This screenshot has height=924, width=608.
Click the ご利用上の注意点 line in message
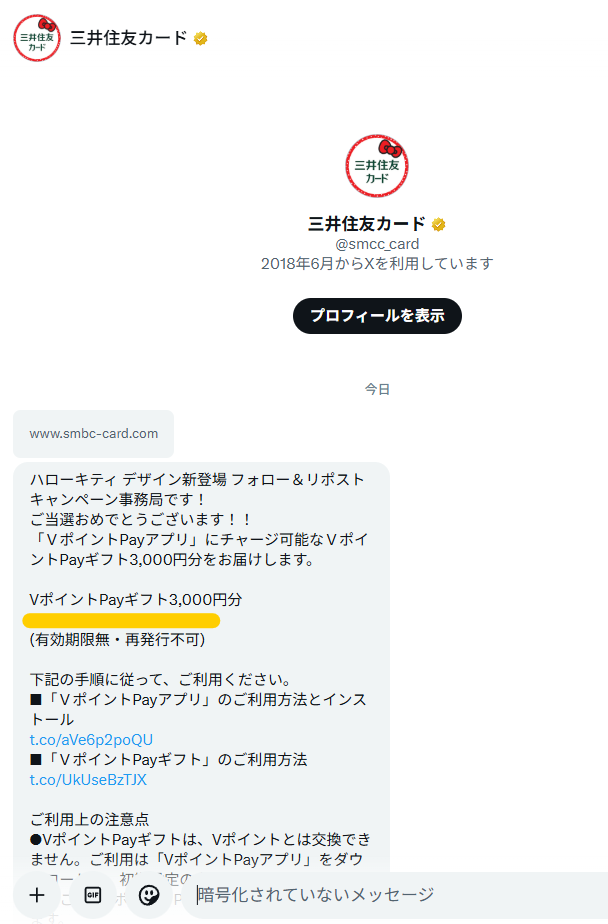point(90,820)
